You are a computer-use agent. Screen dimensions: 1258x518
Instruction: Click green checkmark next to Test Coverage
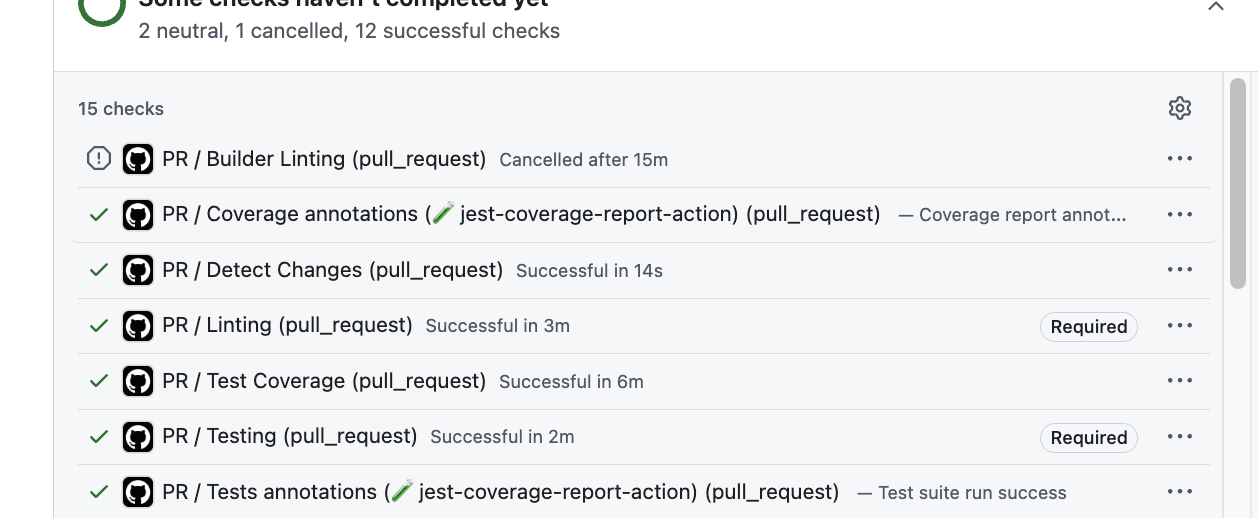99,381
